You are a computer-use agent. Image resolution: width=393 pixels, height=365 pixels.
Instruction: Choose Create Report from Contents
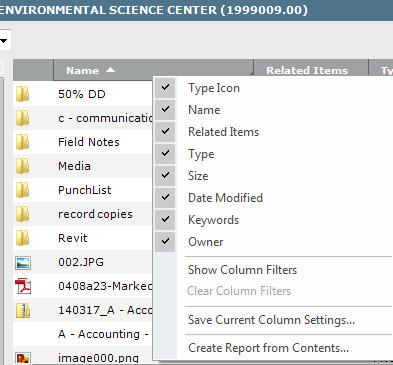(268, 348)
